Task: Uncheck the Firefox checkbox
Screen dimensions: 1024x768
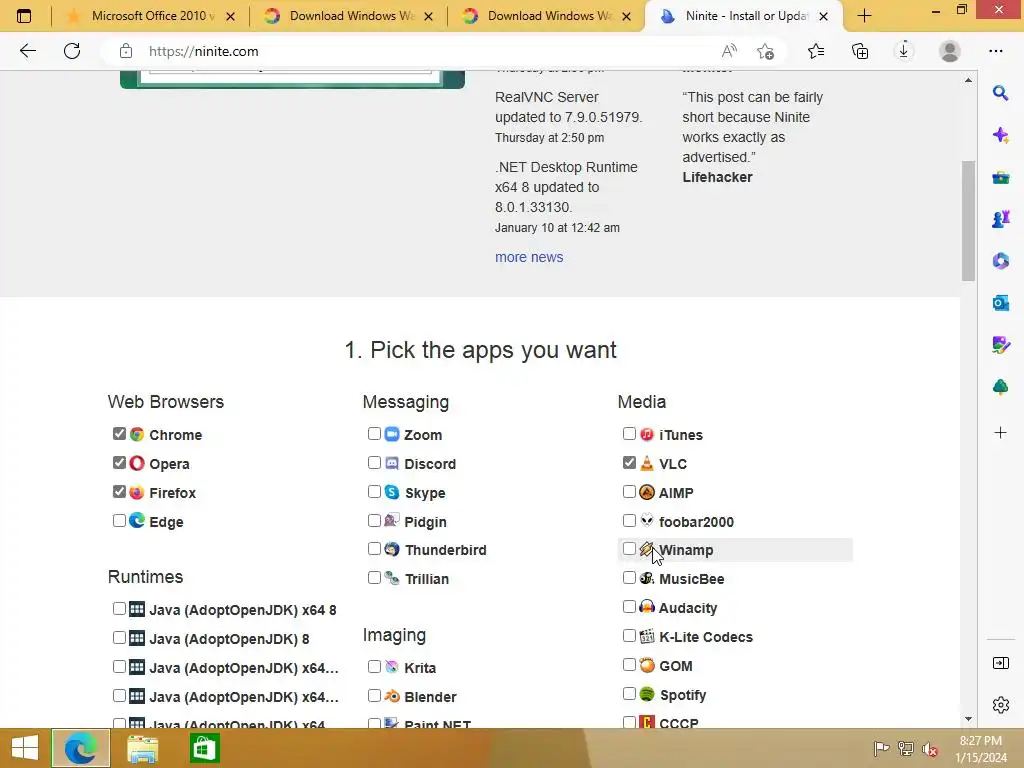Action: (x=119, y=491)
